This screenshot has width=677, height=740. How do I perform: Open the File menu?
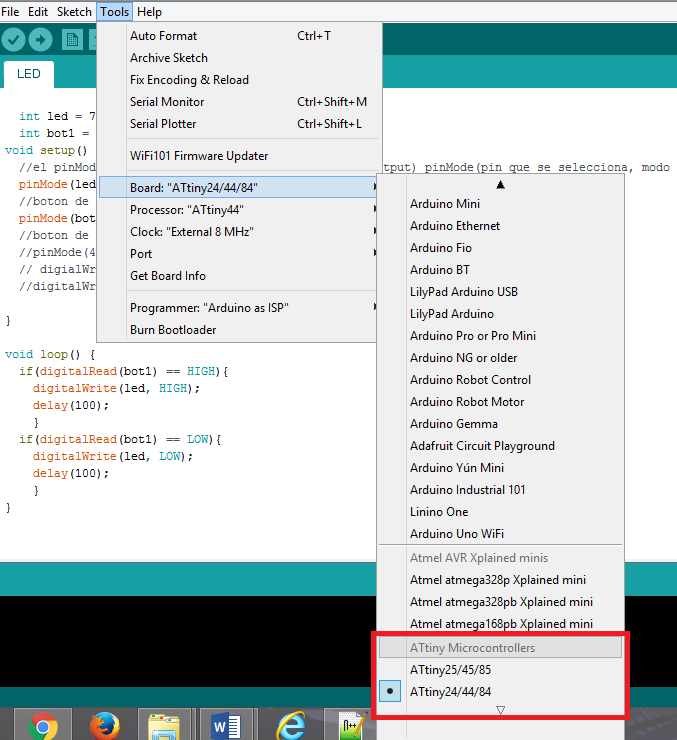[x=10, y=12]
